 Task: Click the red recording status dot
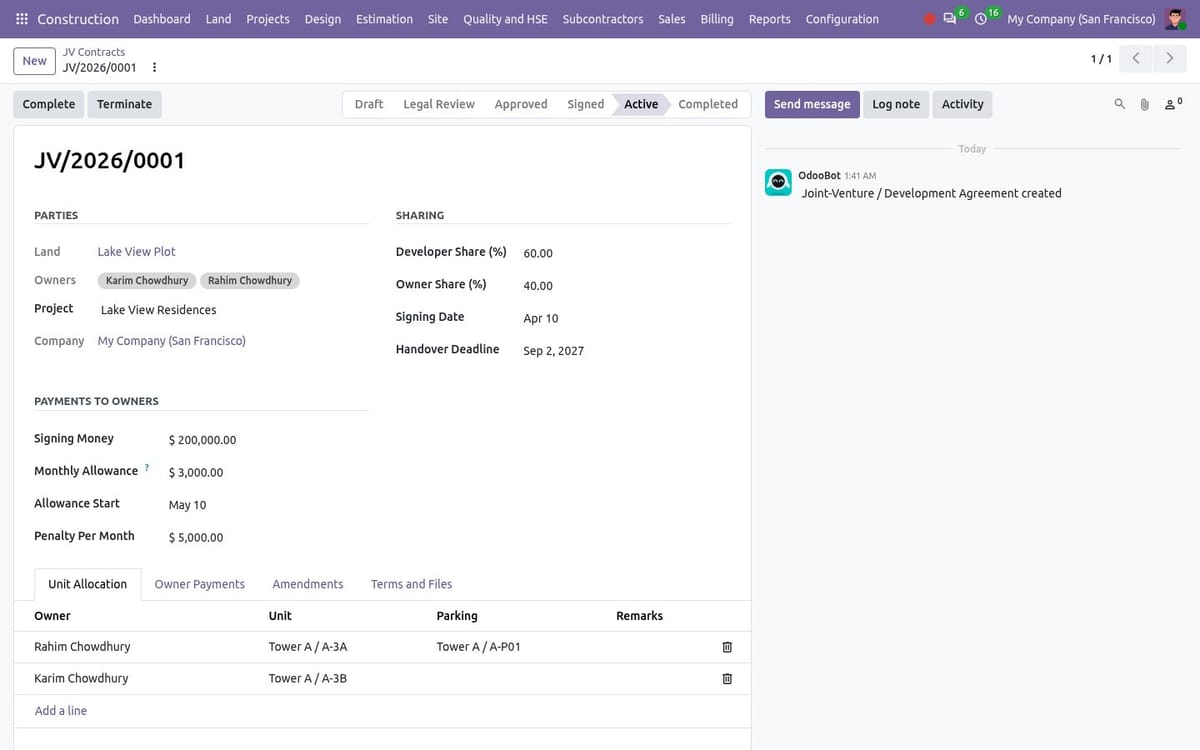pos(930,19)
